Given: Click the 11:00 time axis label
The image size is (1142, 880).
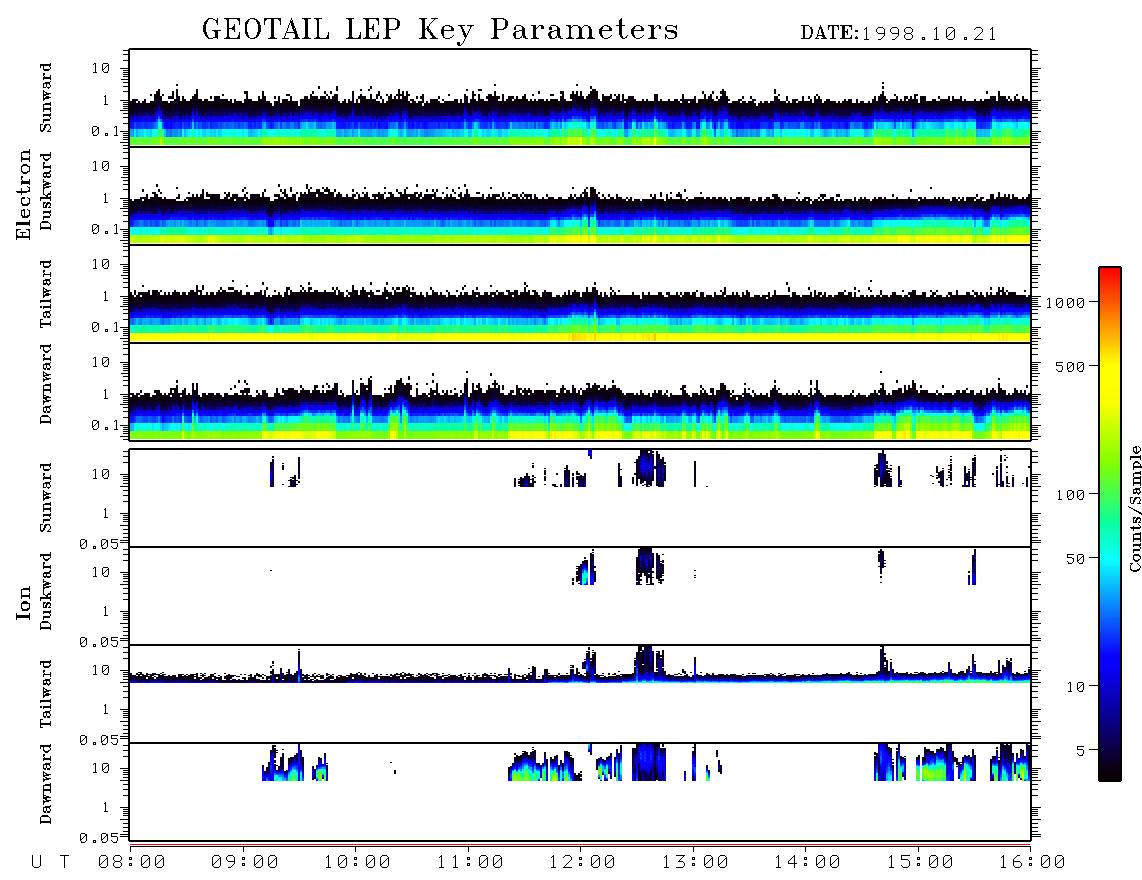Looking at the screenshot, I should point(470,862).
